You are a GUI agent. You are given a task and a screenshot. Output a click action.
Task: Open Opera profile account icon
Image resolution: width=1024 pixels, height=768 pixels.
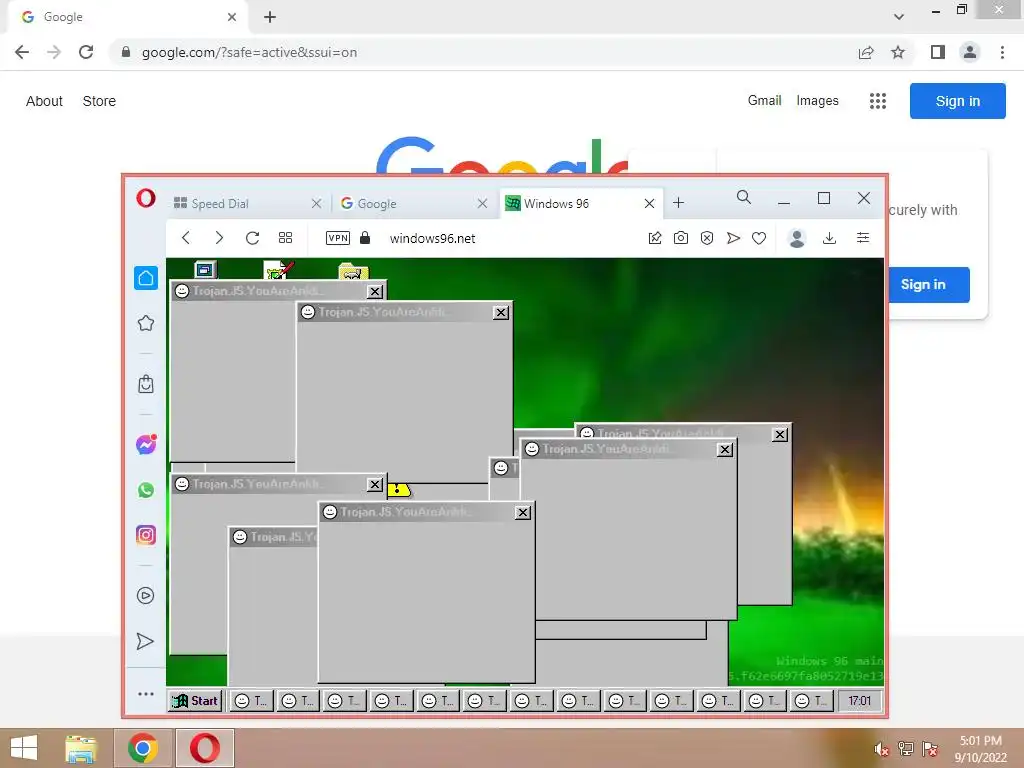tap(797, 238)
